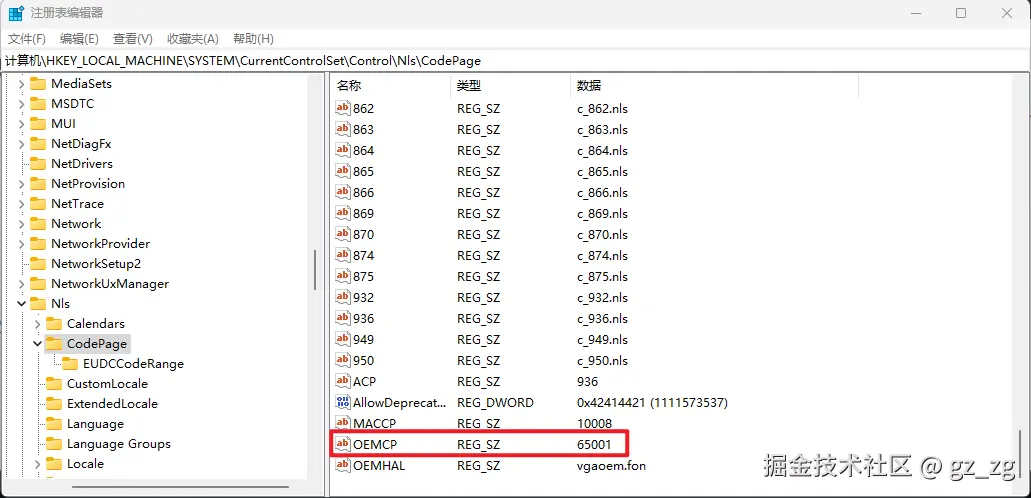The image size is (1031, 498).
Task: Select the NetTrace key
Action: 77,204
